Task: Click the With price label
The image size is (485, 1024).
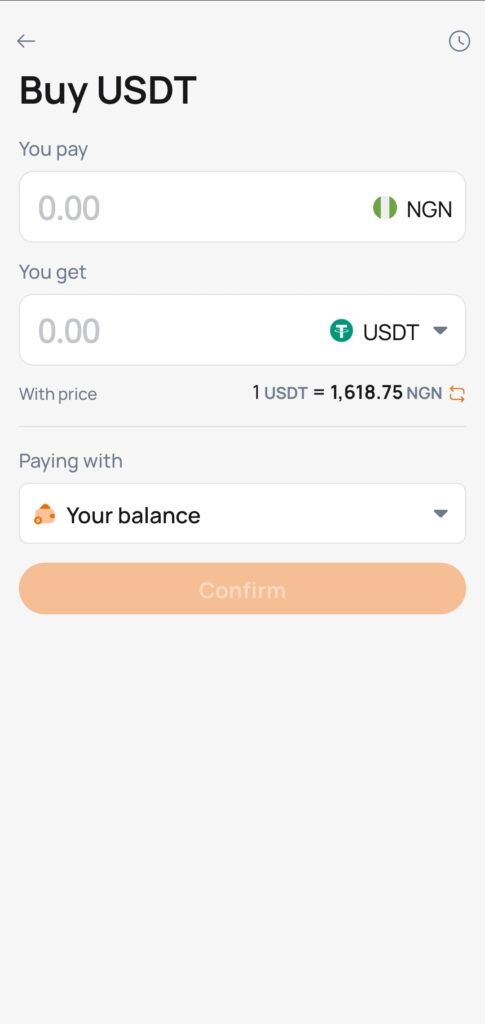Action: [58, 394]
